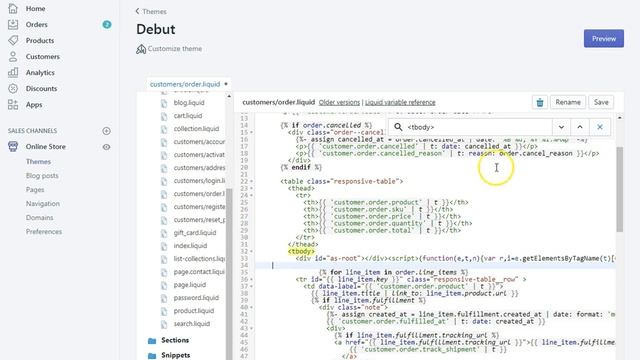Collapse code fold at line 15

(x=251, y=132)
